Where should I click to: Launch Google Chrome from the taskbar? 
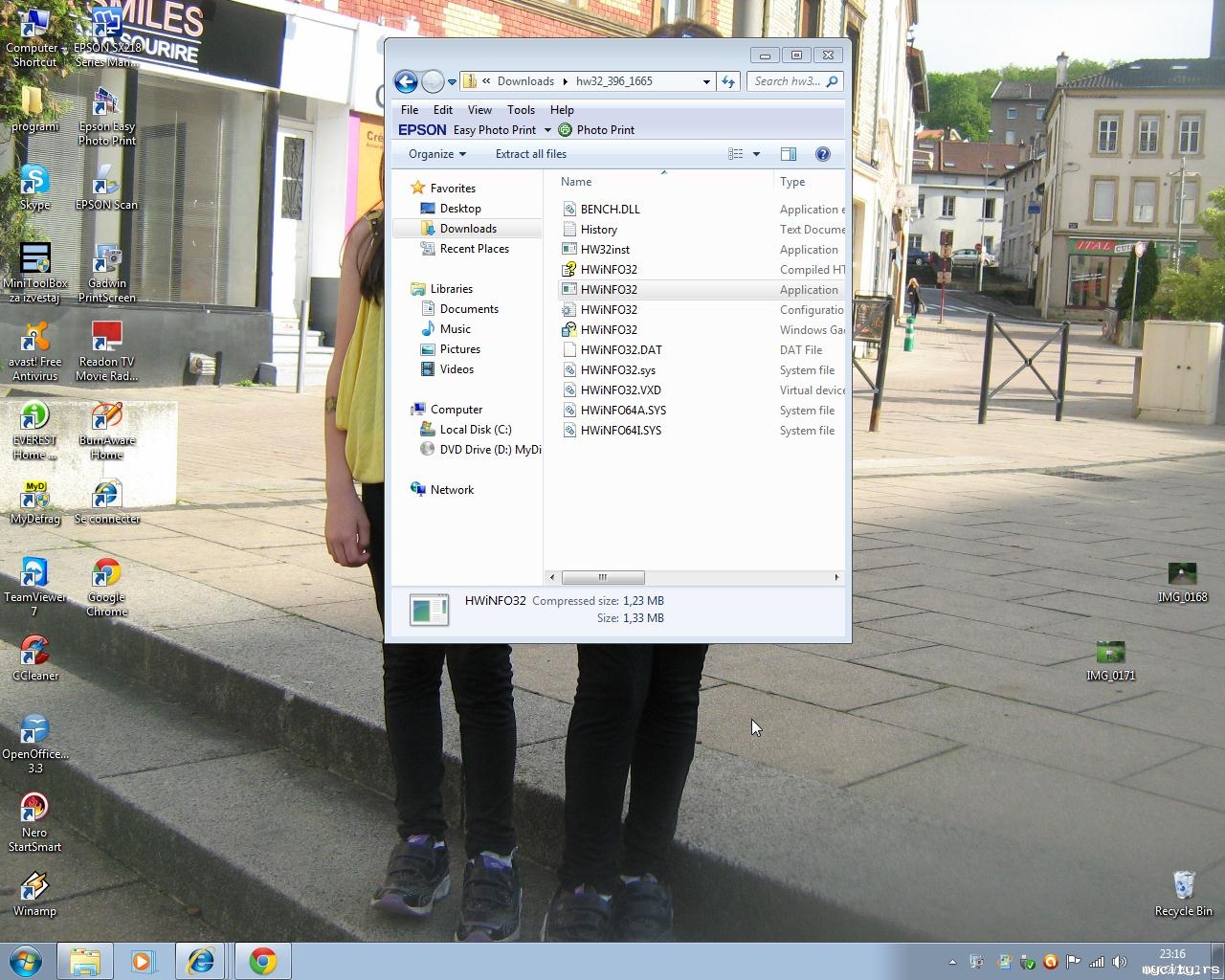click(263, 961)
